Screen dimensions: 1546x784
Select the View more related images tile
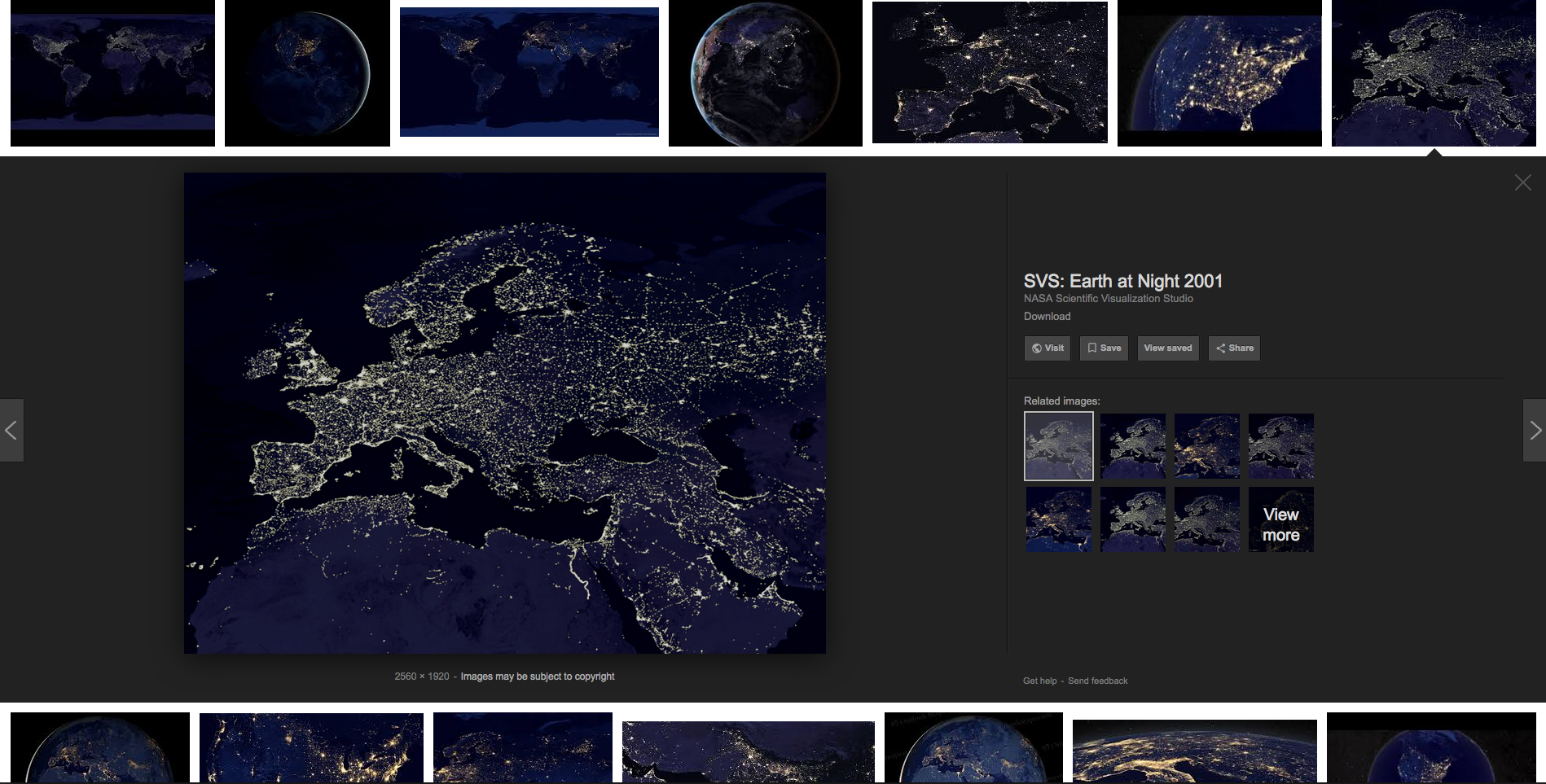coord(1281,519)
